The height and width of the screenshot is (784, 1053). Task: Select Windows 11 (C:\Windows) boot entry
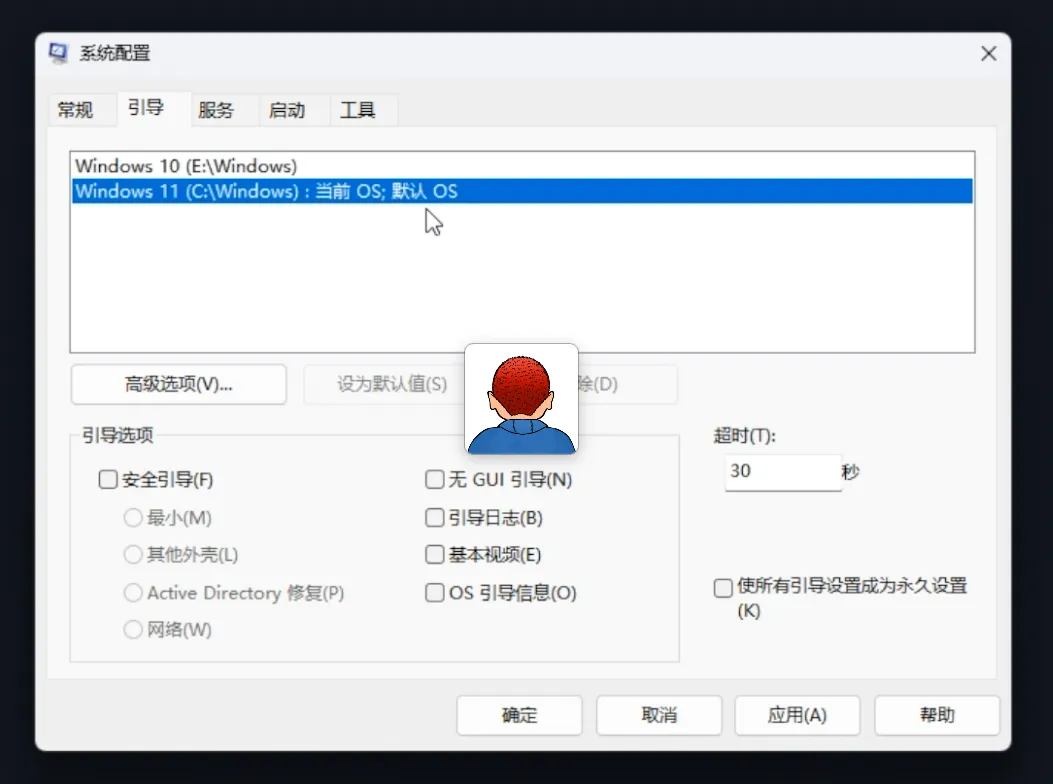tap(522, 191)
